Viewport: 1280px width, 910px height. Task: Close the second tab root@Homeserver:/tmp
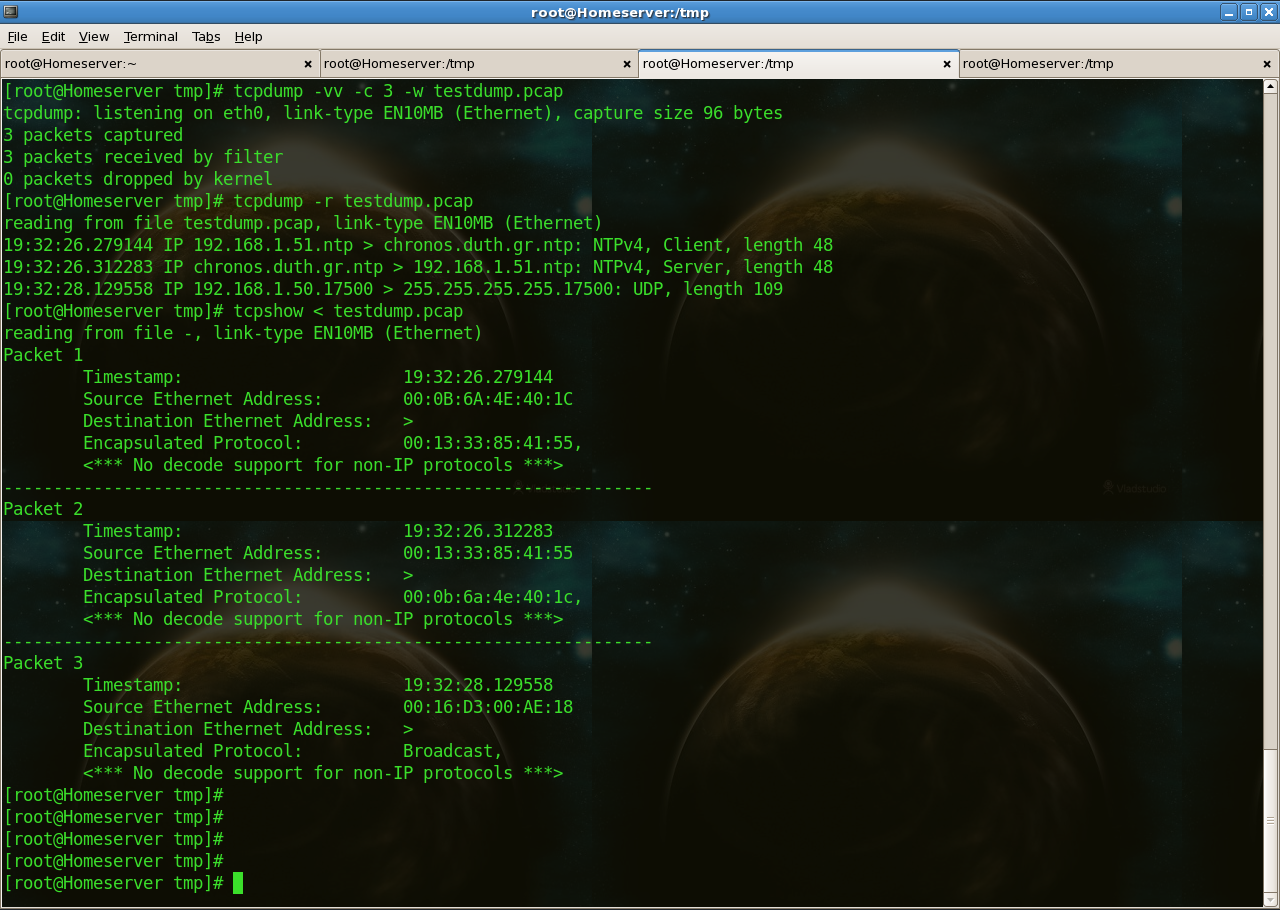click(627, 64)
